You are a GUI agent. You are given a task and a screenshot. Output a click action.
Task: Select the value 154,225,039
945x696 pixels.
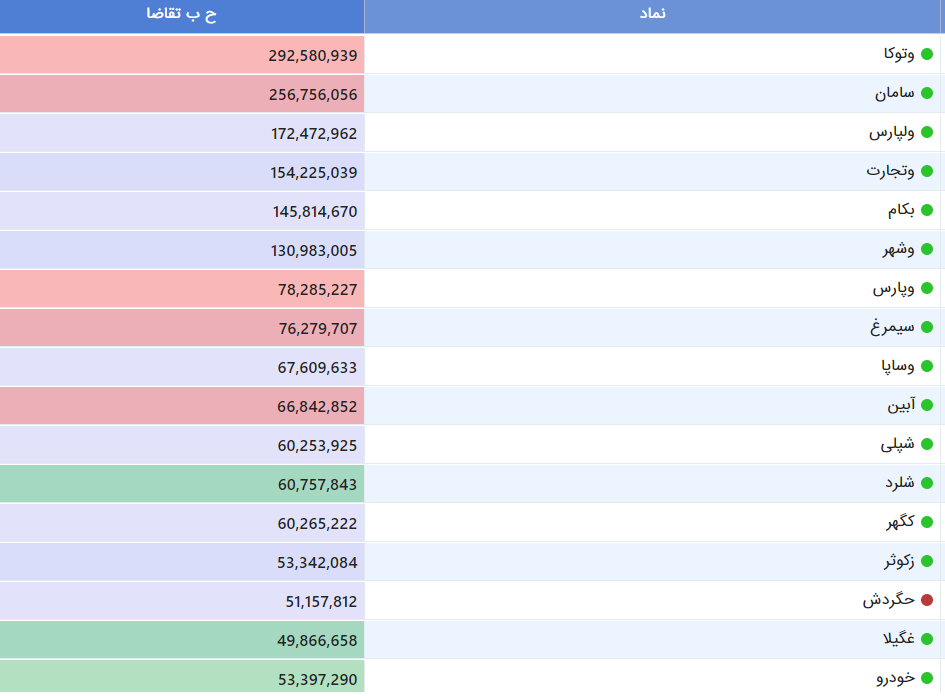[314, 172]
